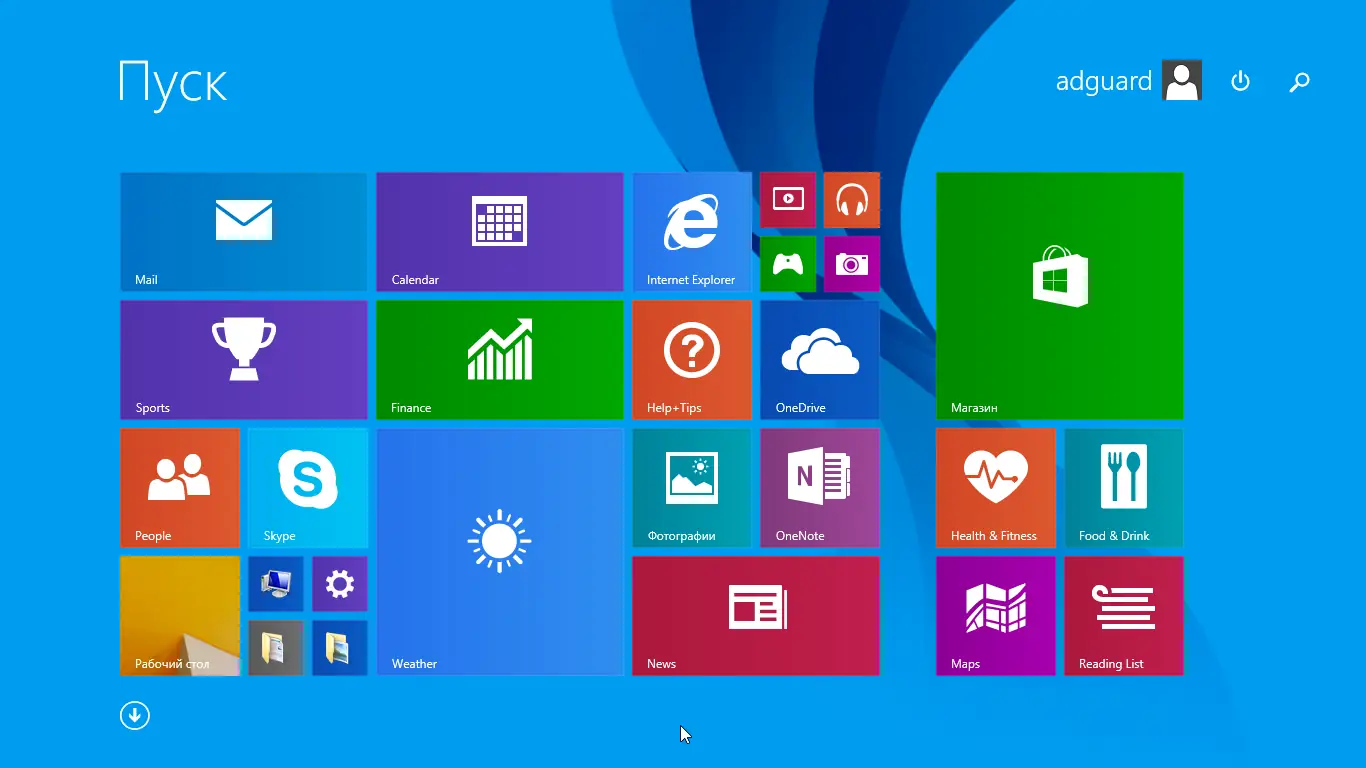The width and height of the screenshot is (1366, 768).
Task: Open the Weather tile
Action: click(500, 552)
